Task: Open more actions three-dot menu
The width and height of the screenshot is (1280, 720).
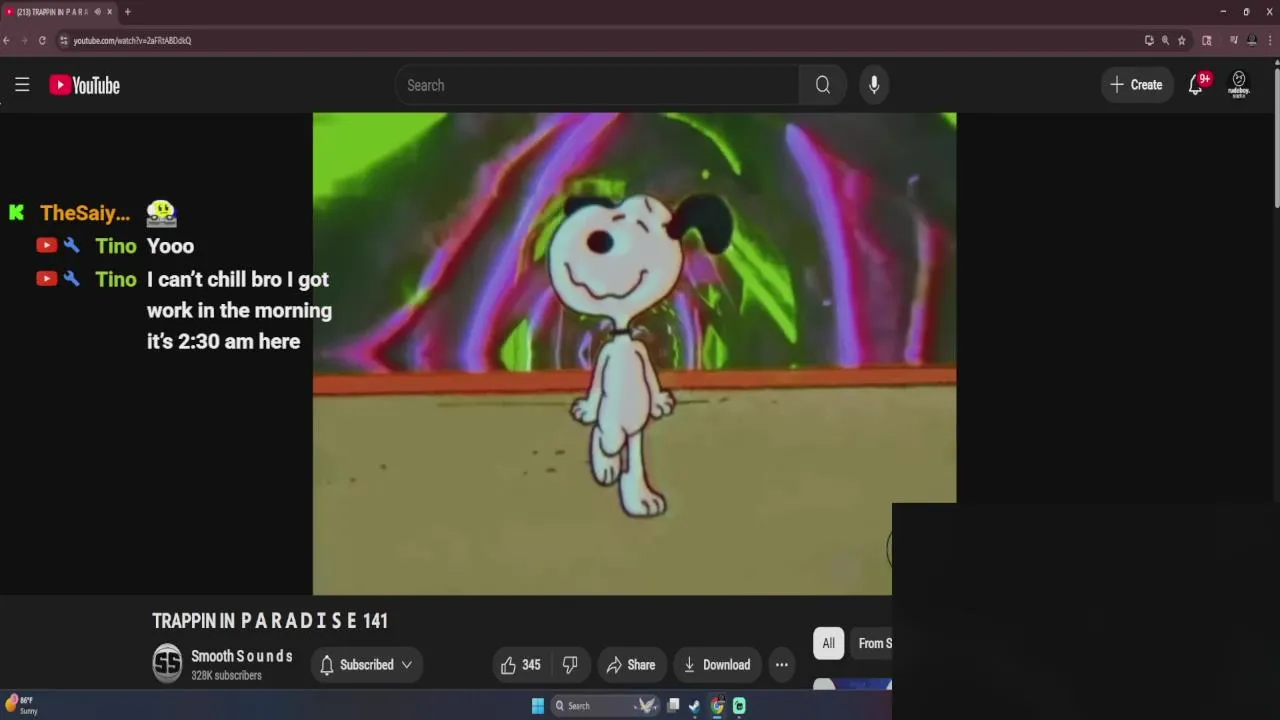Action: (x=782, y=665)
